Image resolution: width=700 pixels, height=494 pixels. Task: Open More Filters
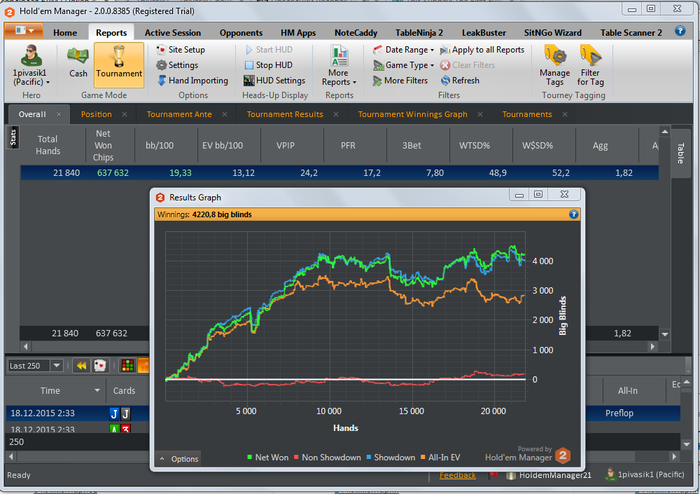click(x=400, y=80)
